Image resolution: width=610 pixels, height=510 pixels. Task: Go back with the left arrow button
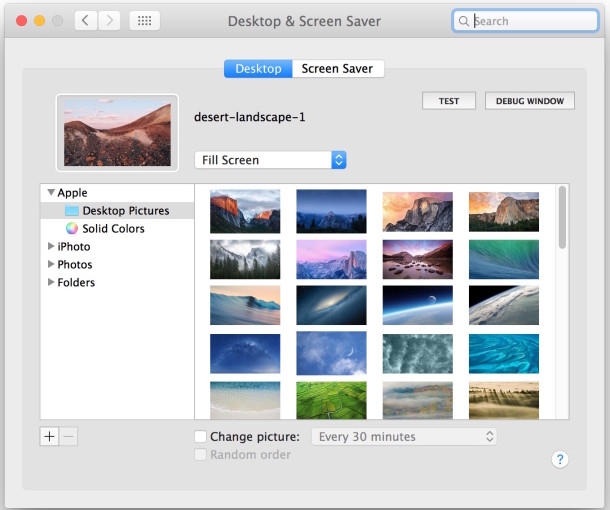click(x=86, y=20)
